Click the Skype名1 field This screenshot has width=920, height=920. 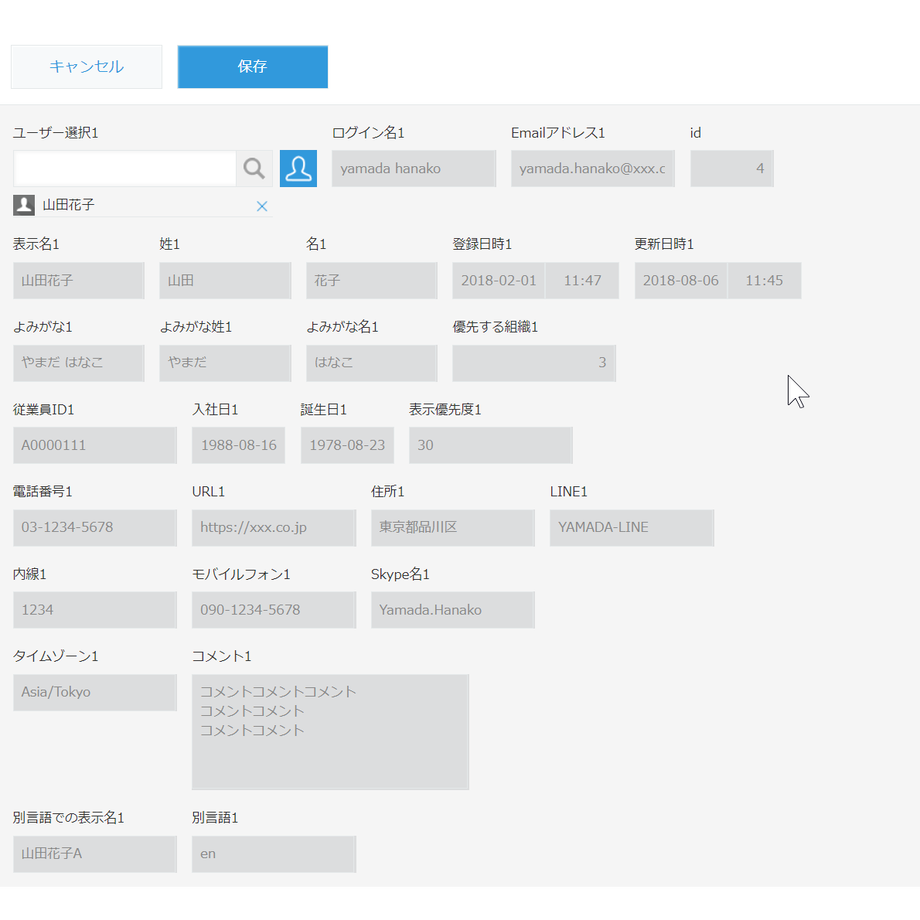[452, 610]
